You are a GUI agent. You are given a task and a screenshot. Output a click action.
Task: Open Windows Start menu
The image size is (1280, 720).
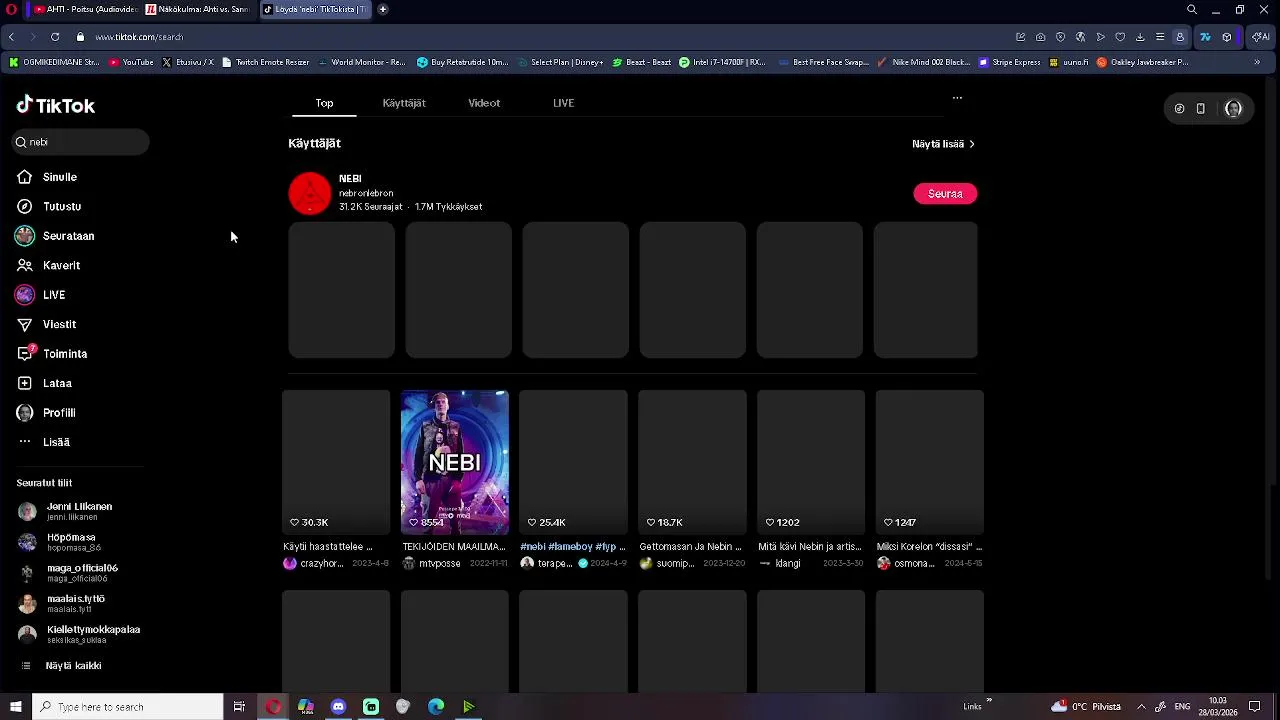pos(15,707)
